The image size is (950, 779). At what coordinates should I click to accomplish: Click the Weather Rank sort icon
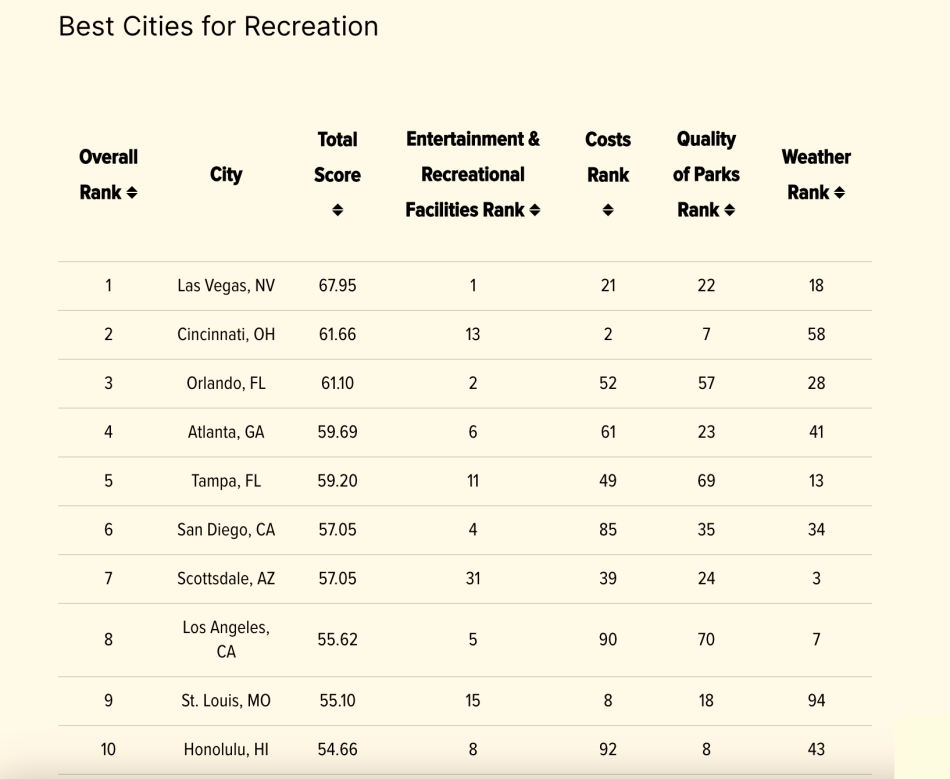pos(839,193)
